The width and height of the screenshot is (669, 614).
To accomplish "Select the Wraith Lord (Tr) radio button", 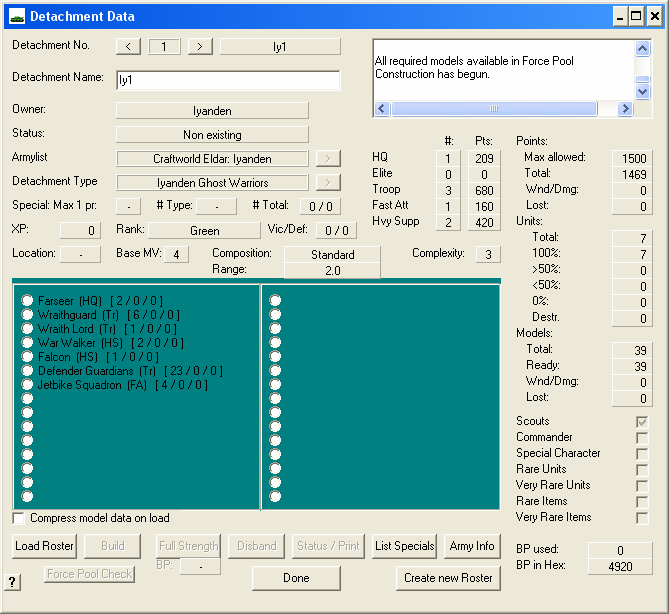I will point(27,329).
